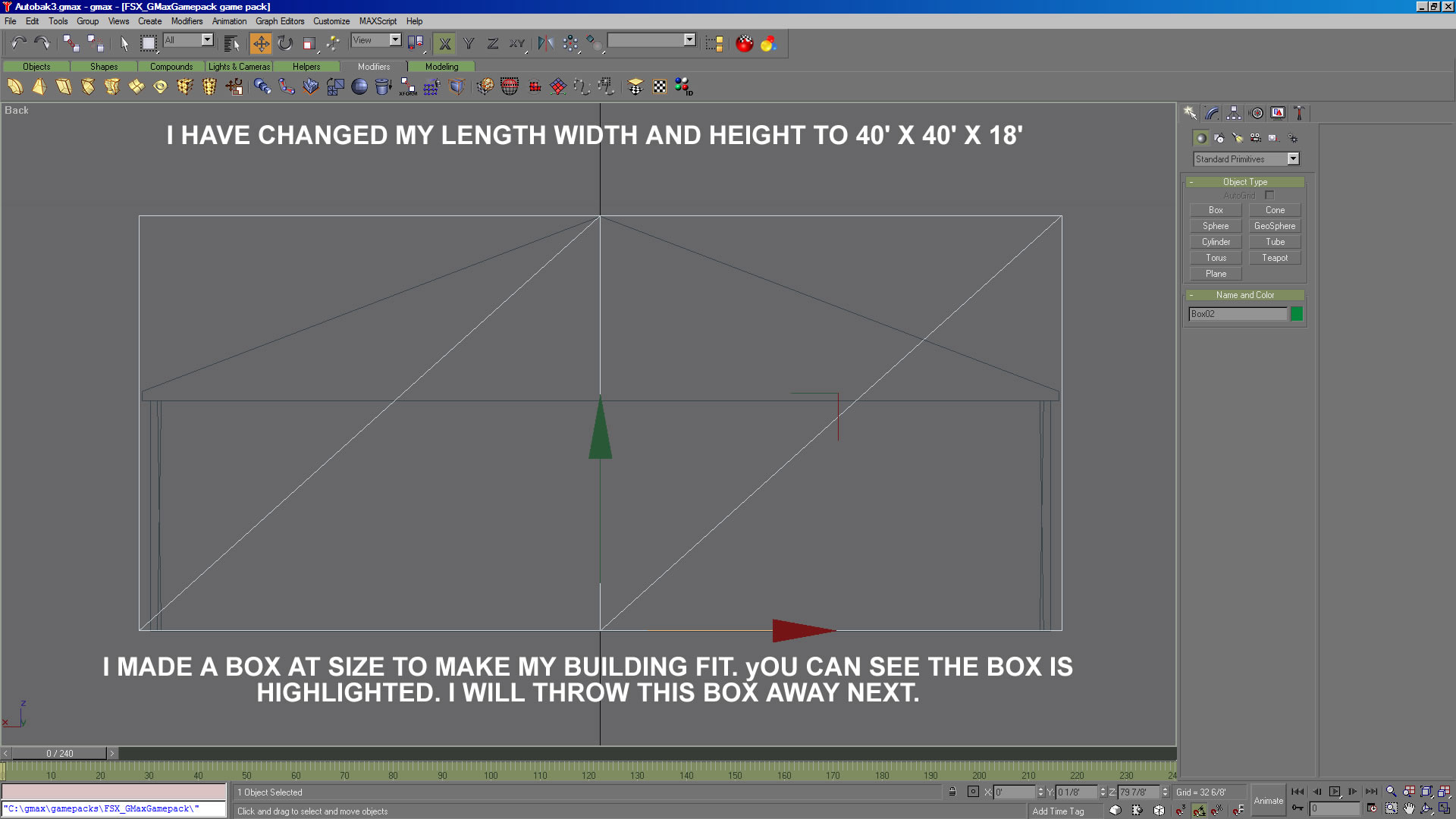Activate the Pan hand tool

point(1409,809)
